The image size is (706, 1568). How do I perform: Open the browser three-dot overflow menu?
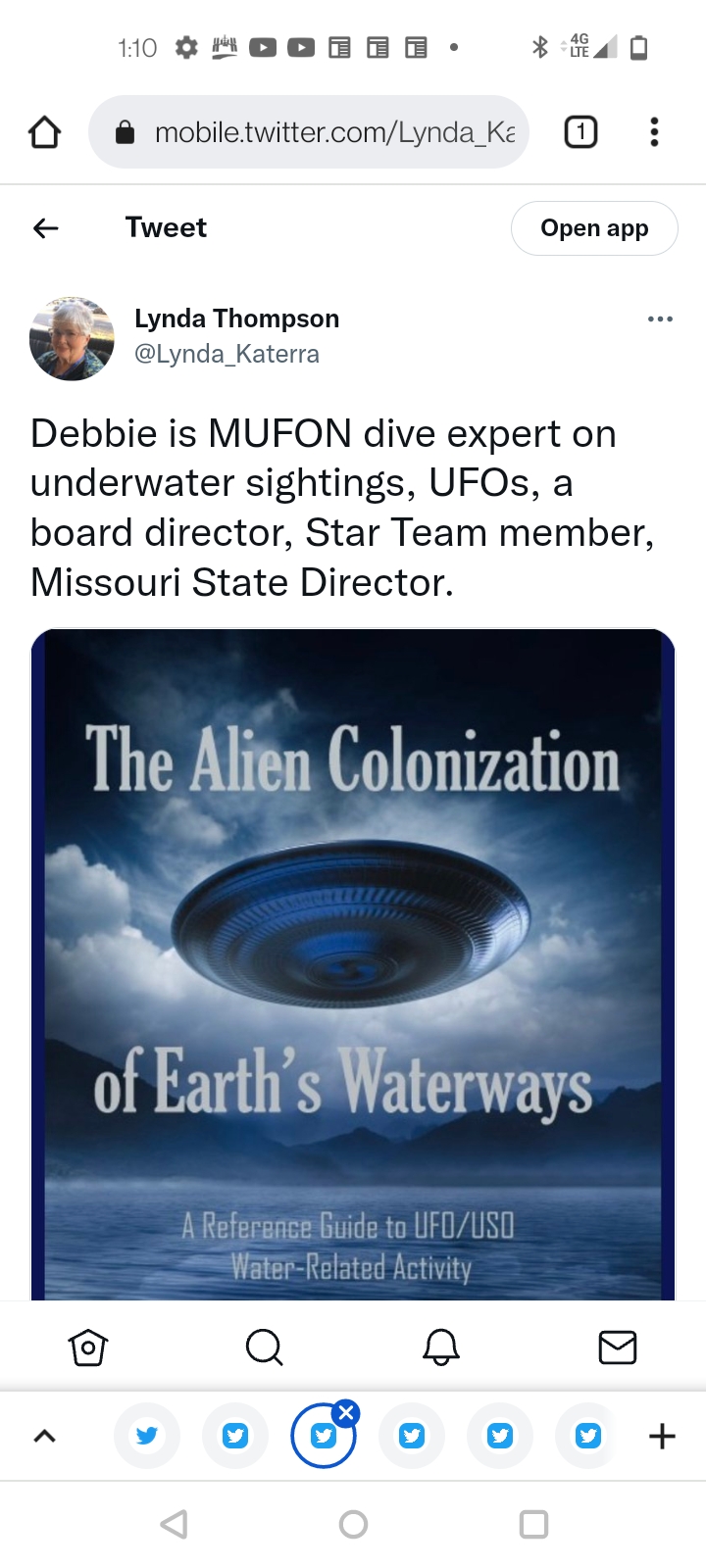pos(654,132)
